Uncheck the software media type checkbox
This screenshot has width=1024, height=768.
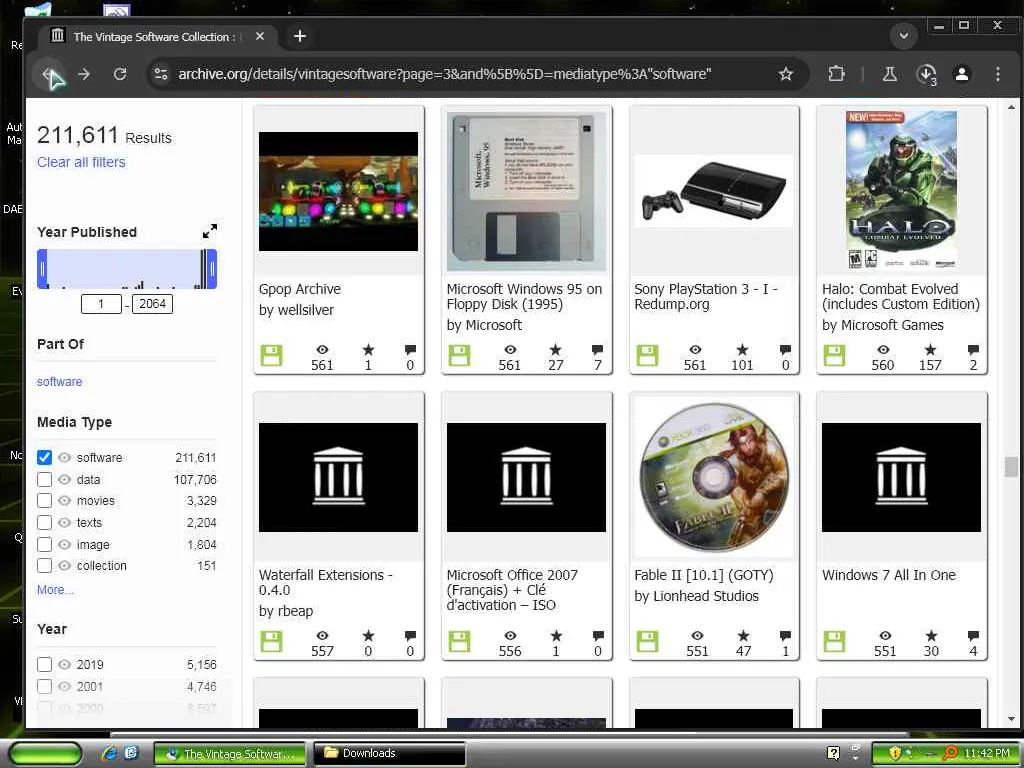click(x=44, y=457)
